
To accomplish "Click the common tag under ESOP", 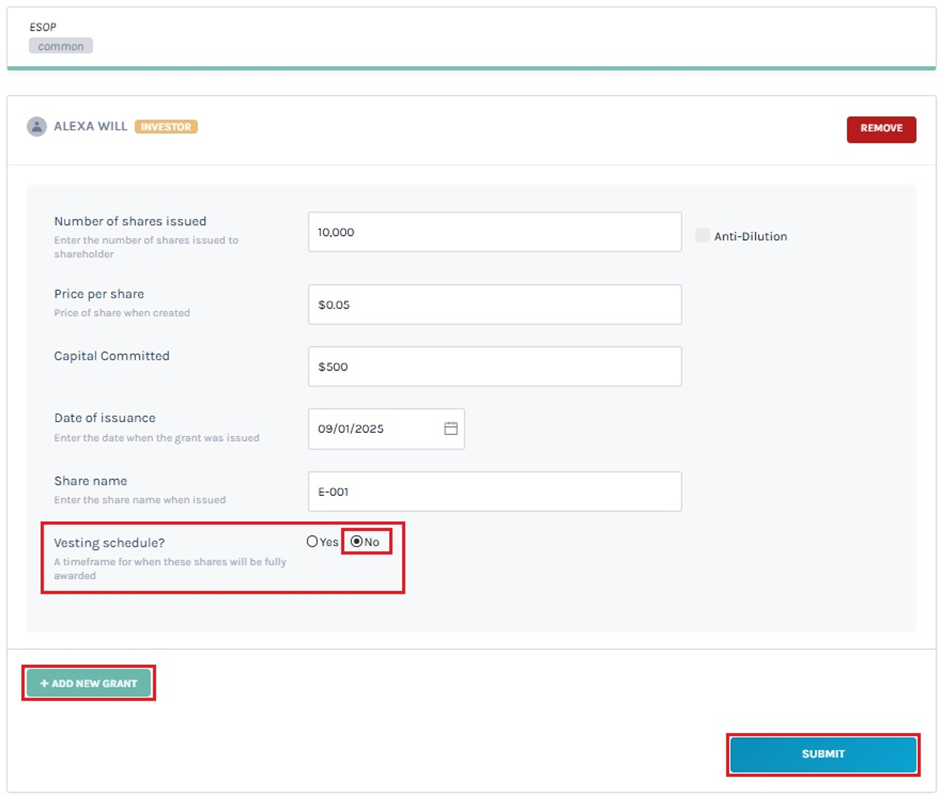I will pos(61,46).
